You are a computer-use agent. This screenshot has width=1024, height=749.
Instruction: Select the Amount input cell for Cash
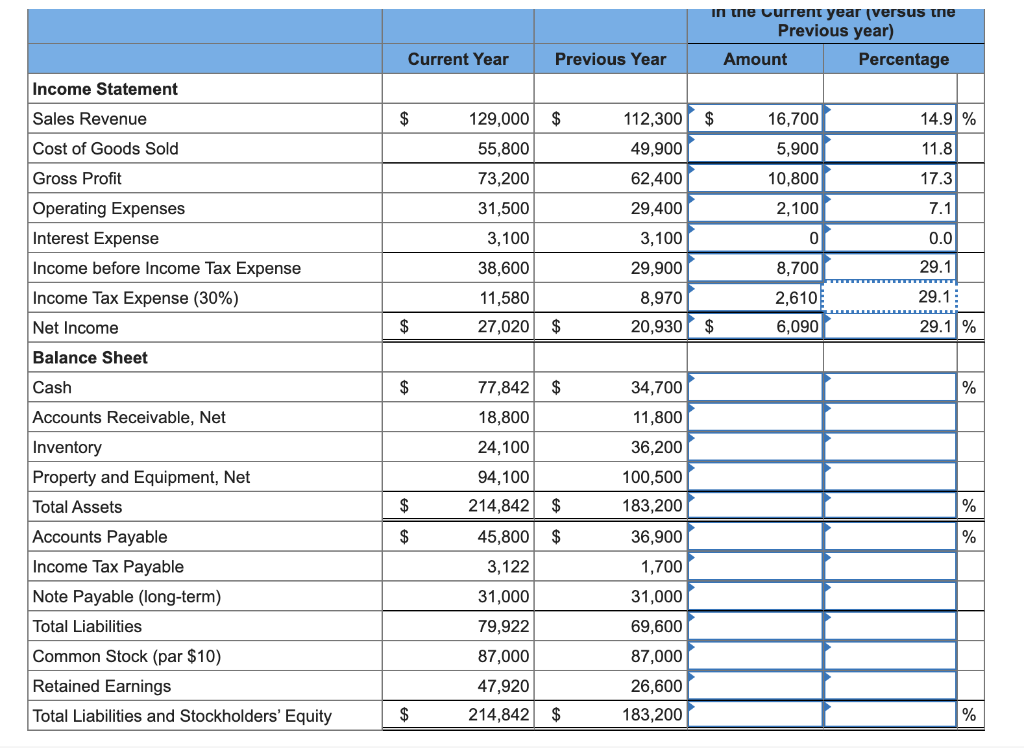tap(755, 387)
